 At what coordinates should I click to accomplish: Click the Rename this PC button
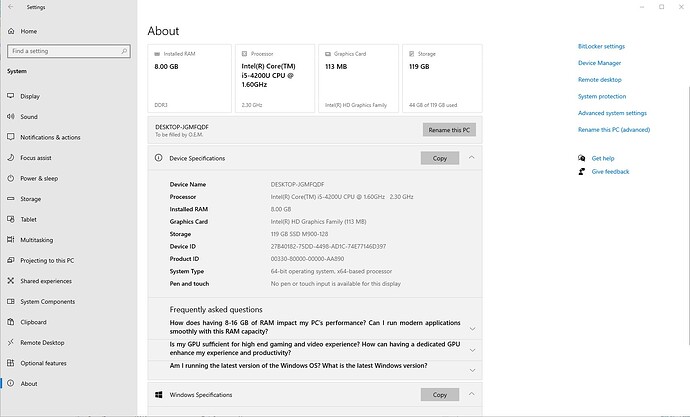pos(449,130)
